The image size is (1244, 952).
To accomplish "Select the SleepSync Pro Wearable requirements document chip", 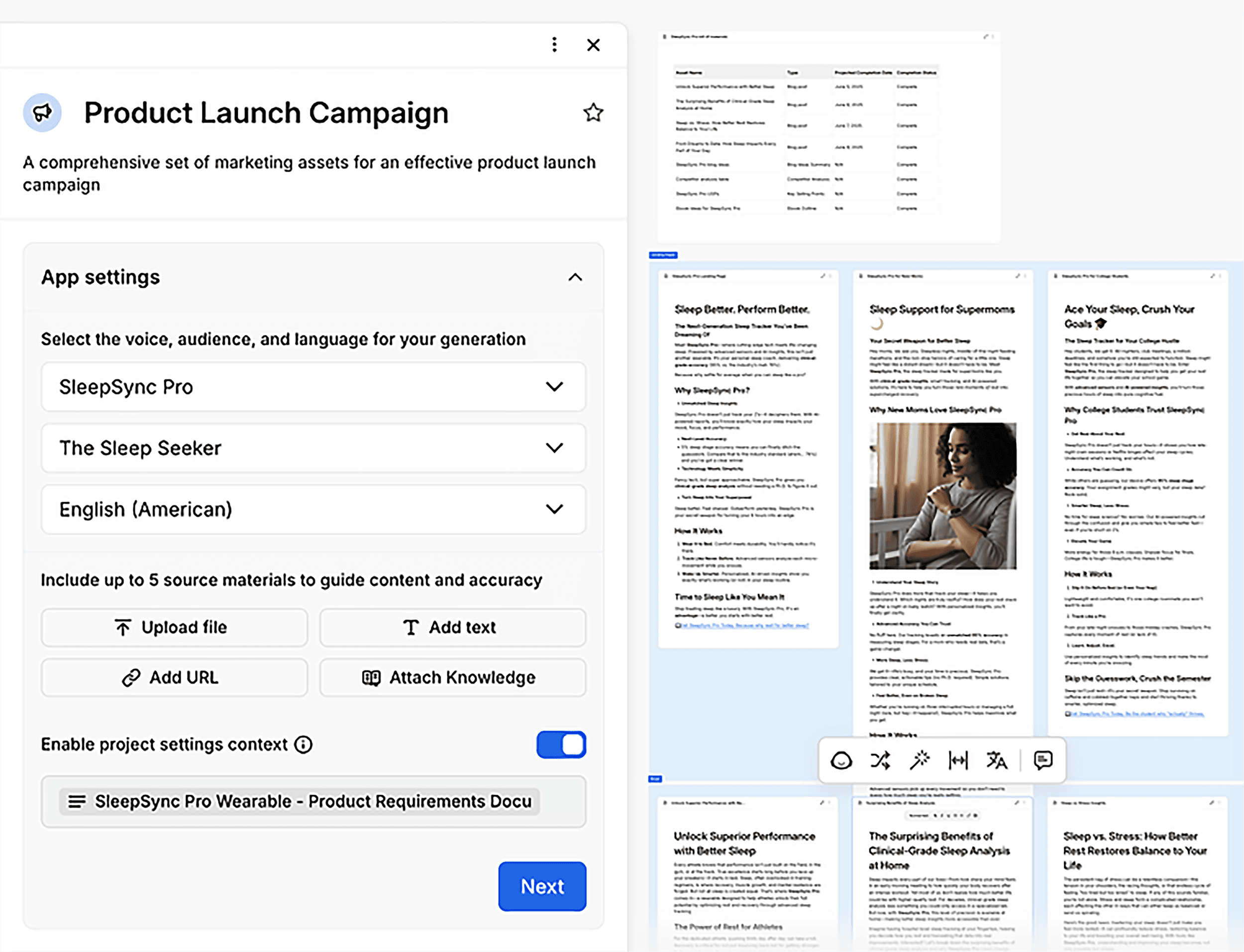I will click(313, 801).
